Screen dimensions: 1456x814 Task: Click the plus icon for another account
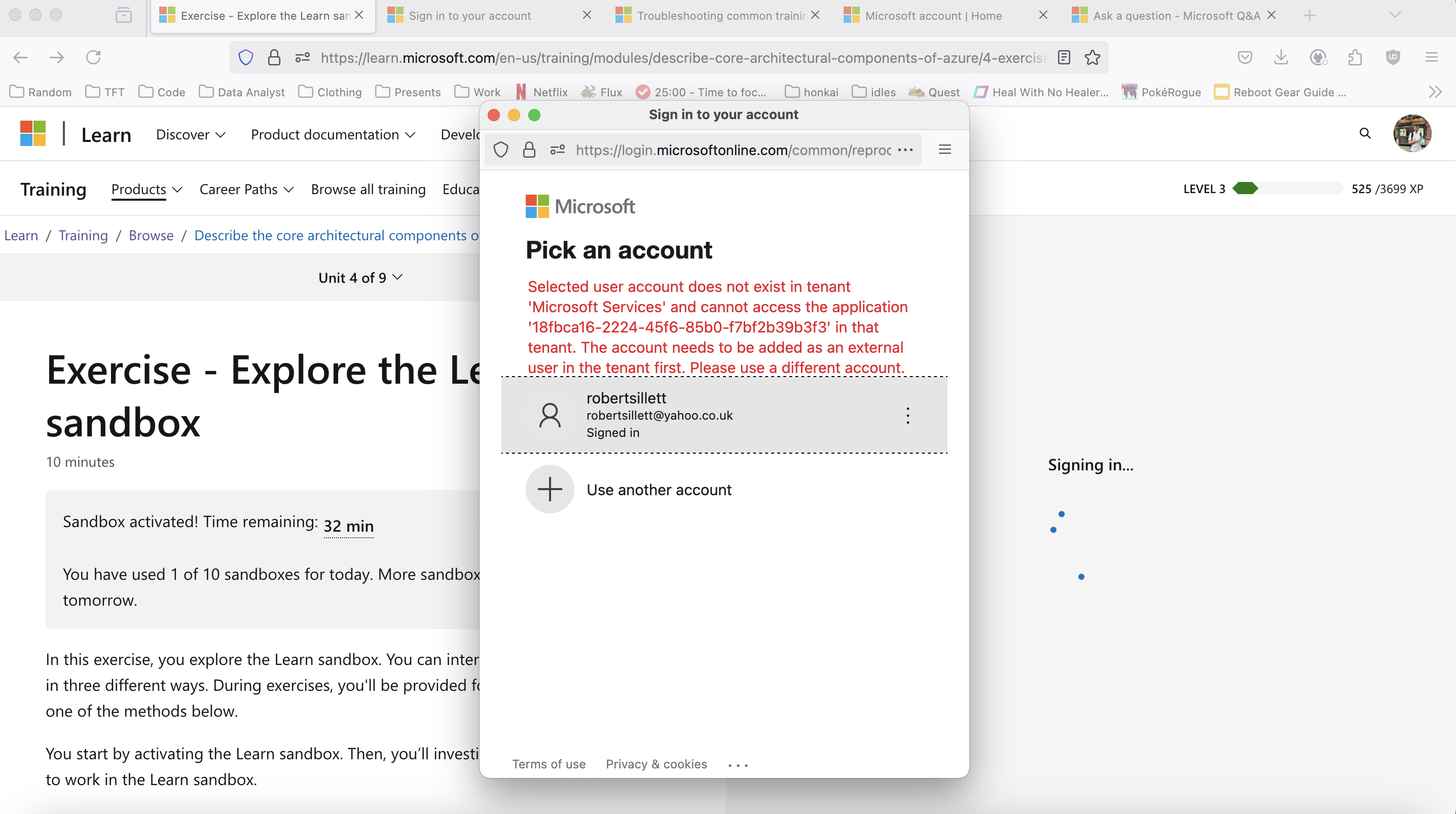click(550, 490)
